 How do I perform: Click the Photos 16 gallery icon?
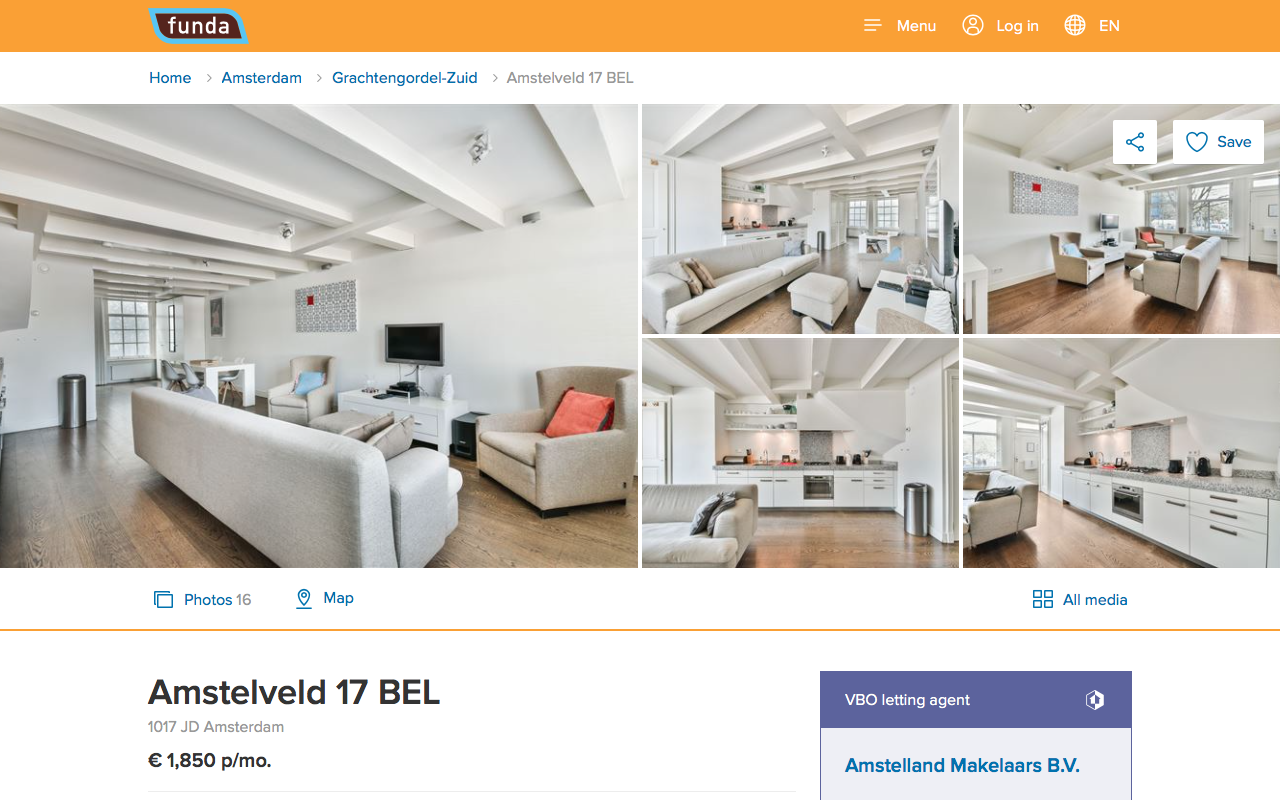coord(163,600)
